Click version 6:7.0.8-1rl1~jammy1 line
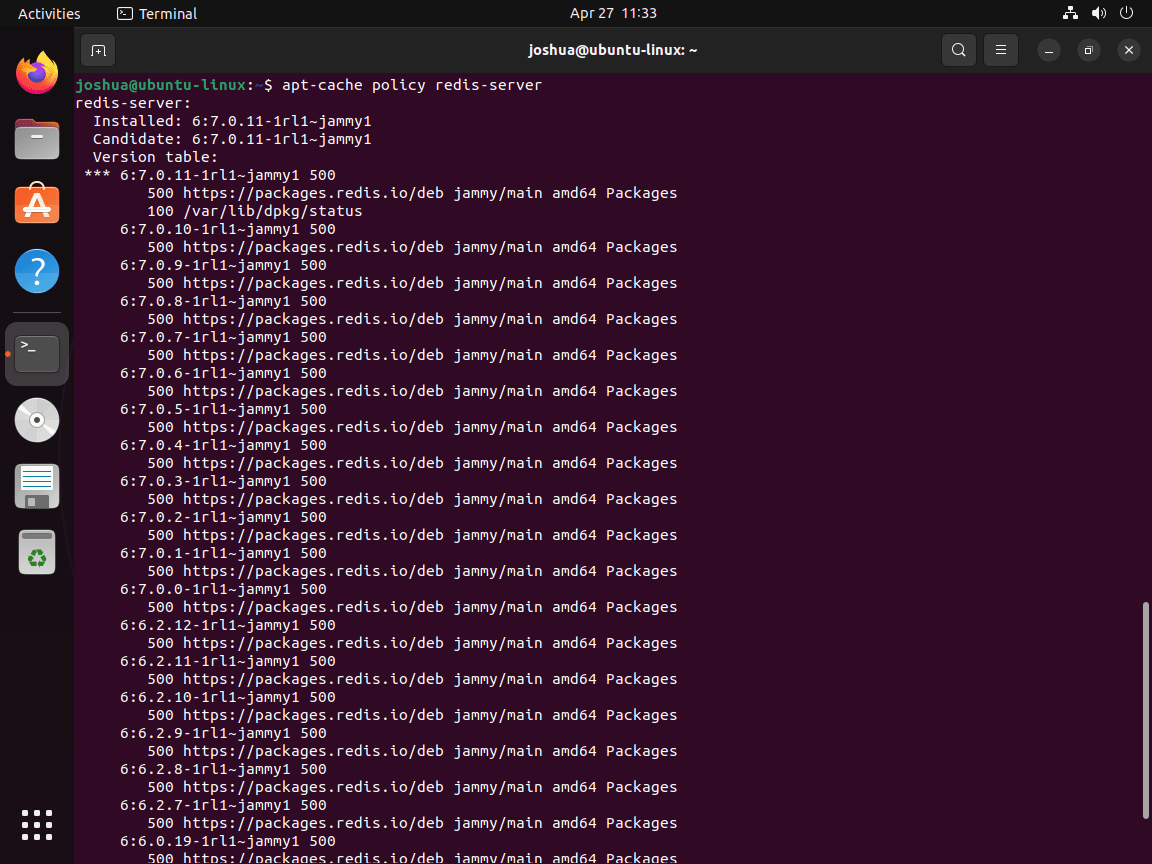 (223, 301)
